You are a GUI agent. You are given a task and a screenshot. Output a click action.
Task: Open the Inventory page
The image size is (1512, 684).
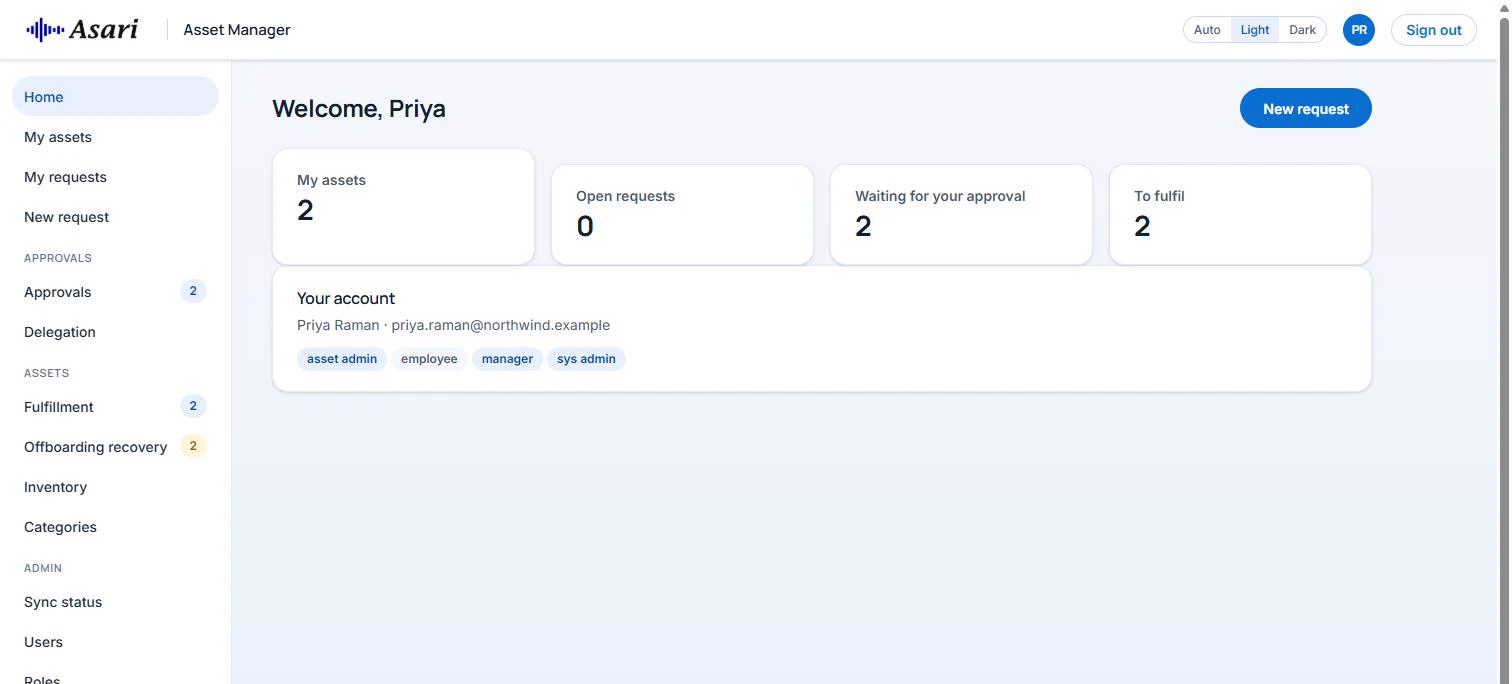(x=115, y=487)
